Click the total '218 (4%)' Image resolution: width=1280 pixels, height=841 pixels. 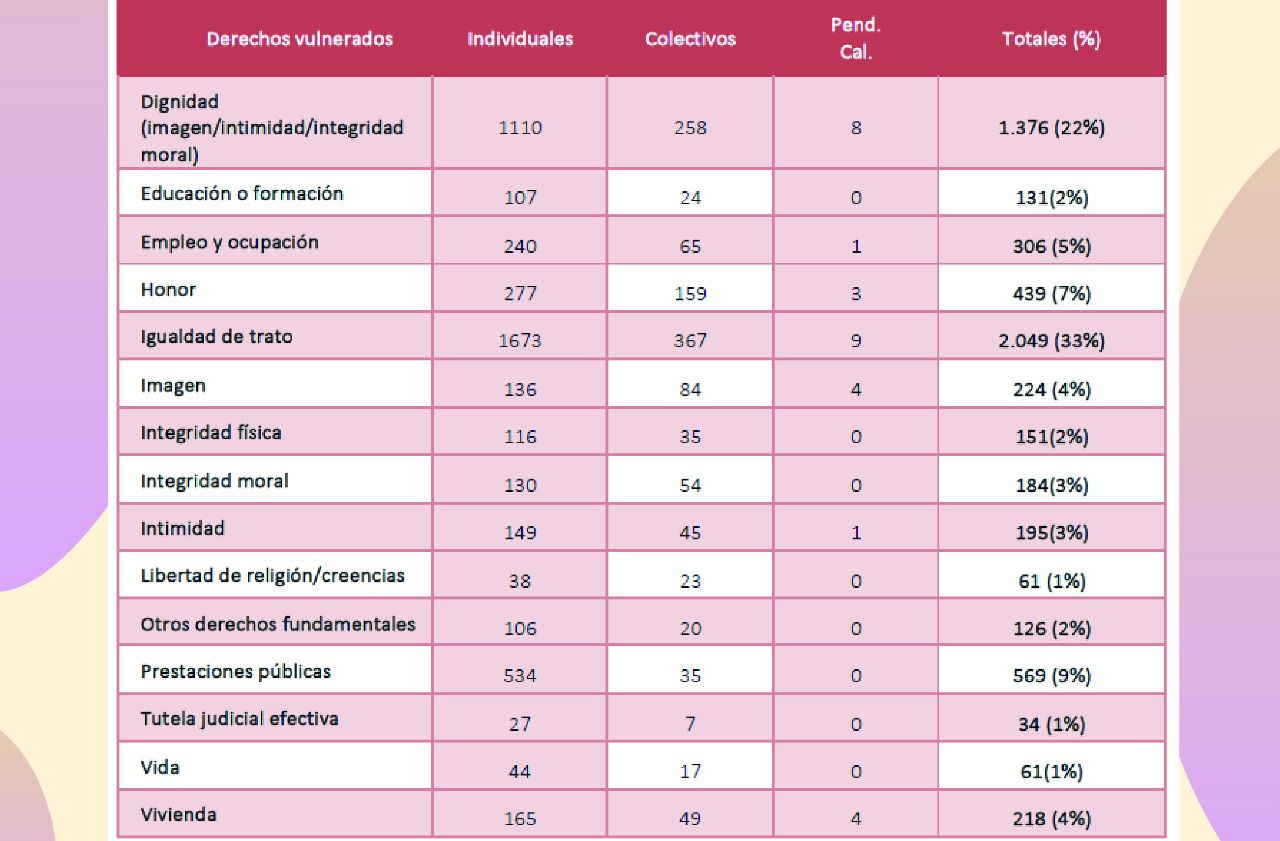point(1051,818)
